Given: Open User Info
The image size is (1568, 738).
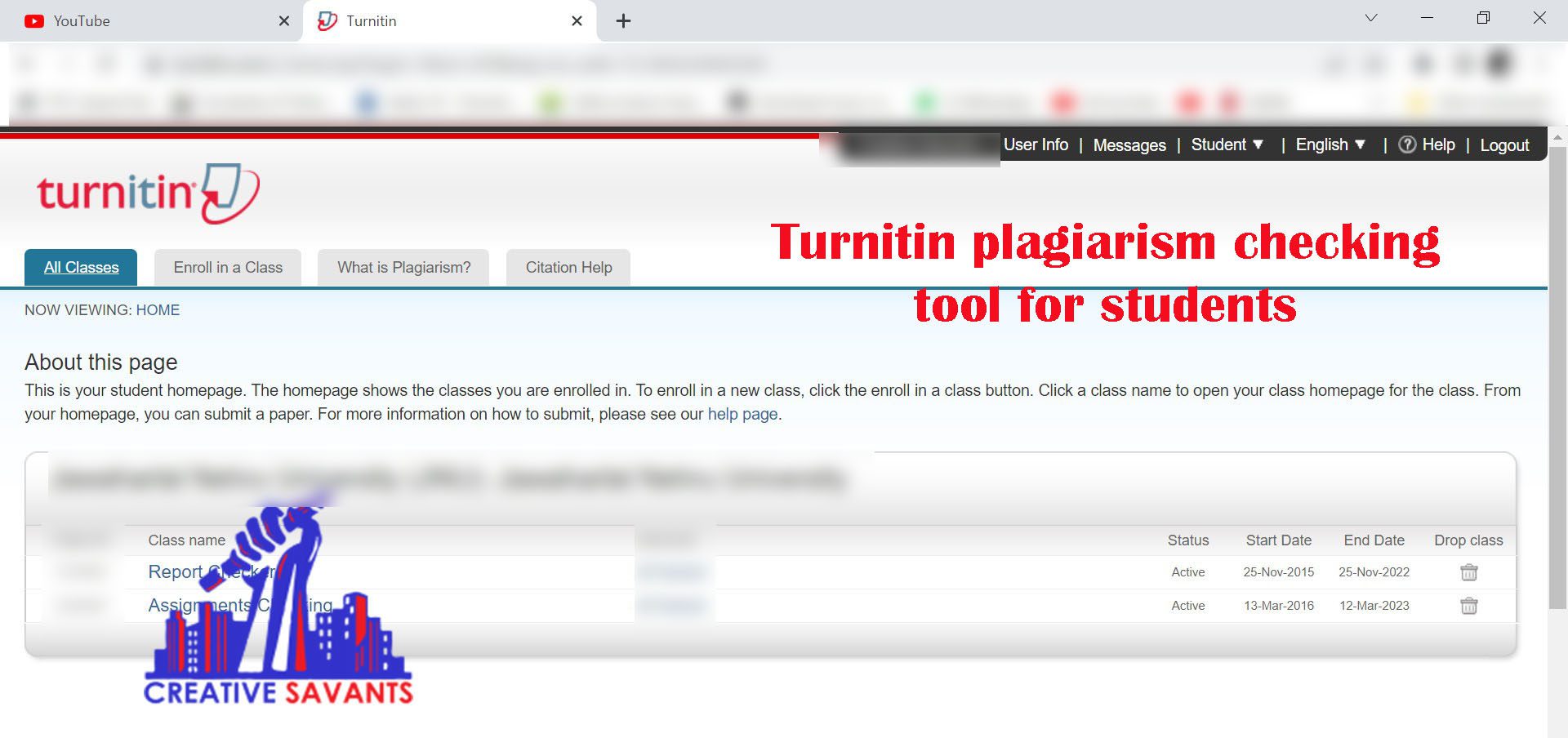Looking at the screenshot, I should coord(1036,144).
